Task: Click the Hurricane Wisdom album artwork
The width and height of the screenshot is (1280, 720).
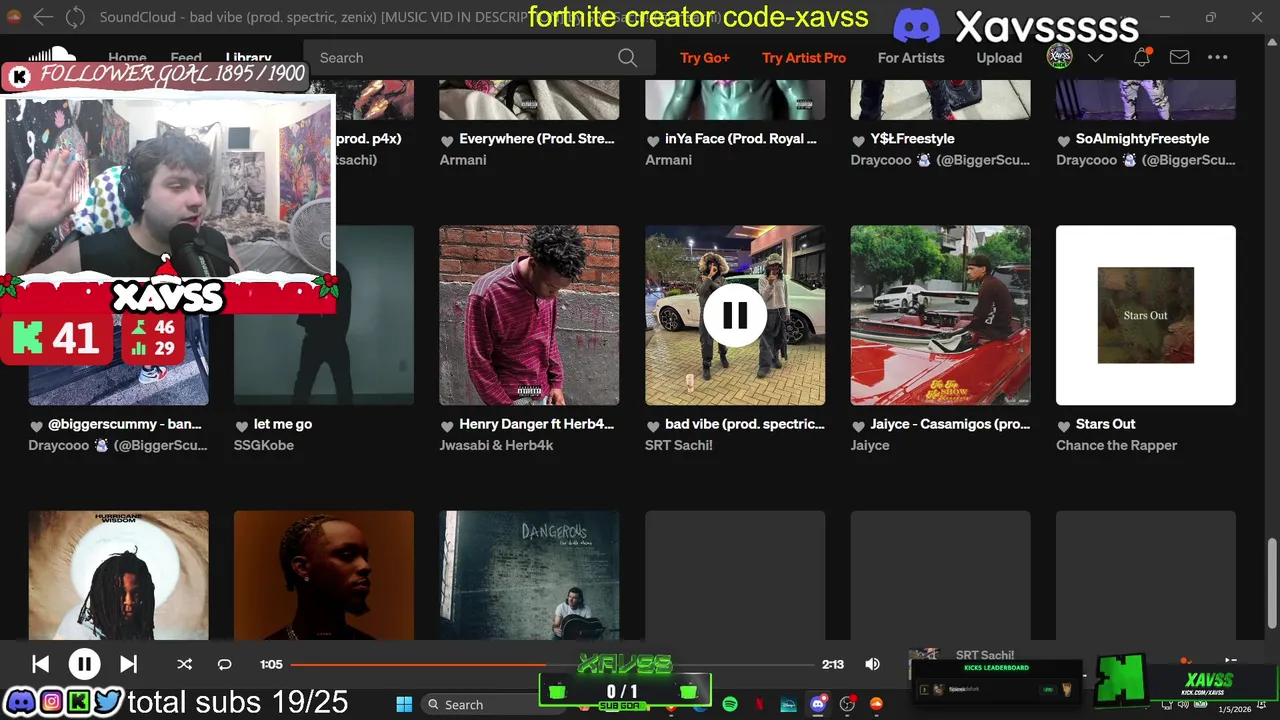Action: (118, 575)
